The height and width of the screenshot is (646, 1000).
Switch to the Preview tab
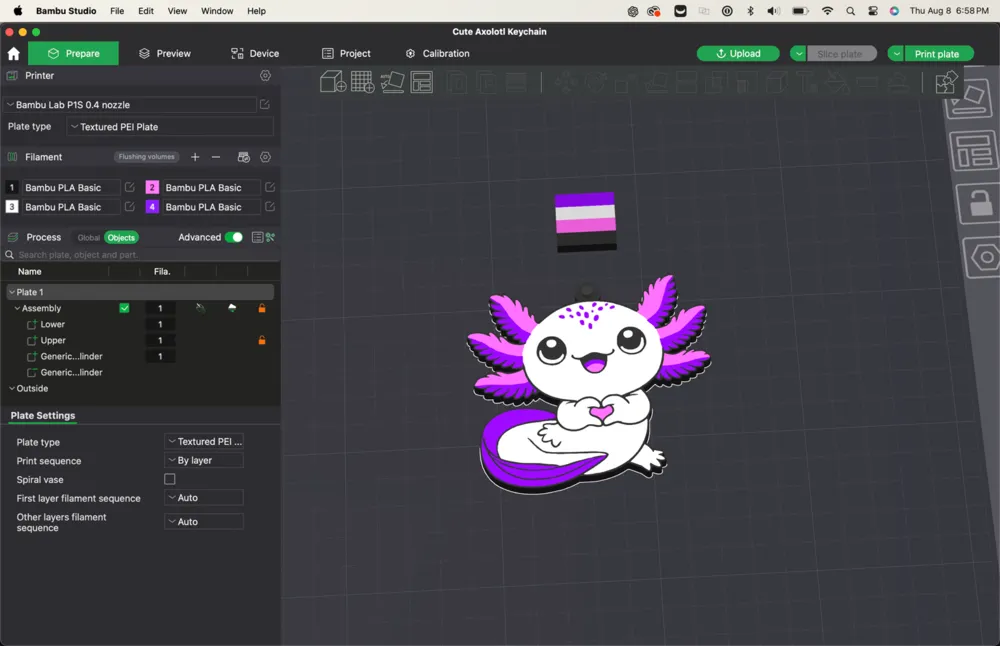(x=165, y=54)
